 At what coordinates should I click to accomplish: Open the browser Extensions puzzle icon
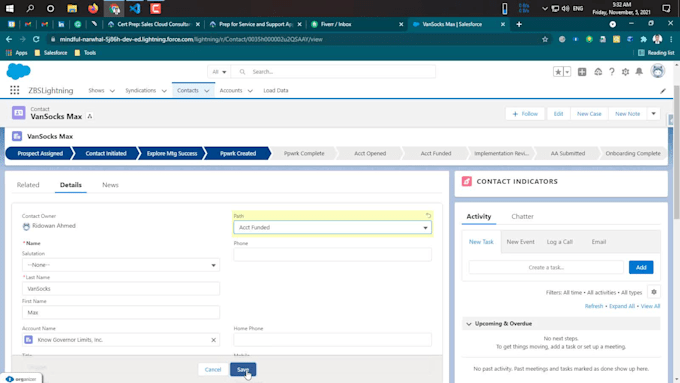644,39
